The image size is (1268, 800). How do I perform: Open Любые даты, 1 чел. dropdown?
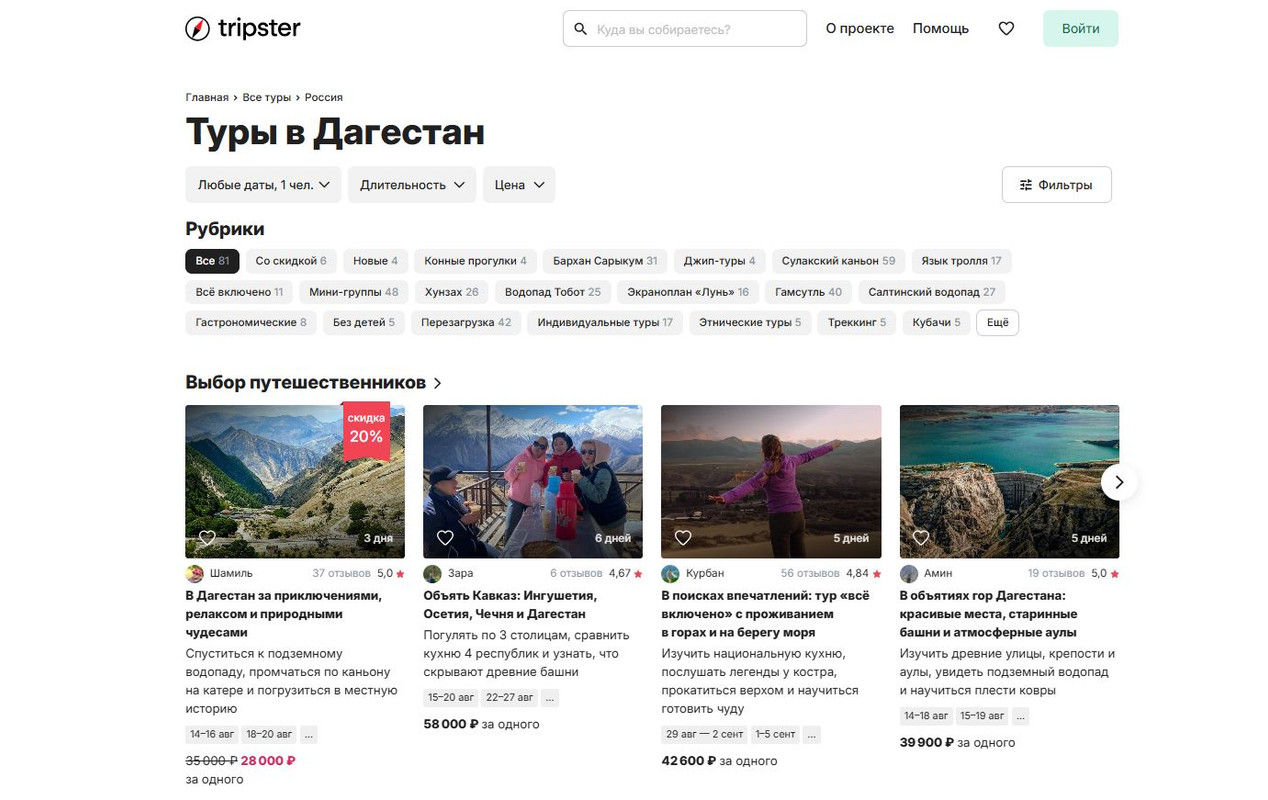click(x=264, y=185)
